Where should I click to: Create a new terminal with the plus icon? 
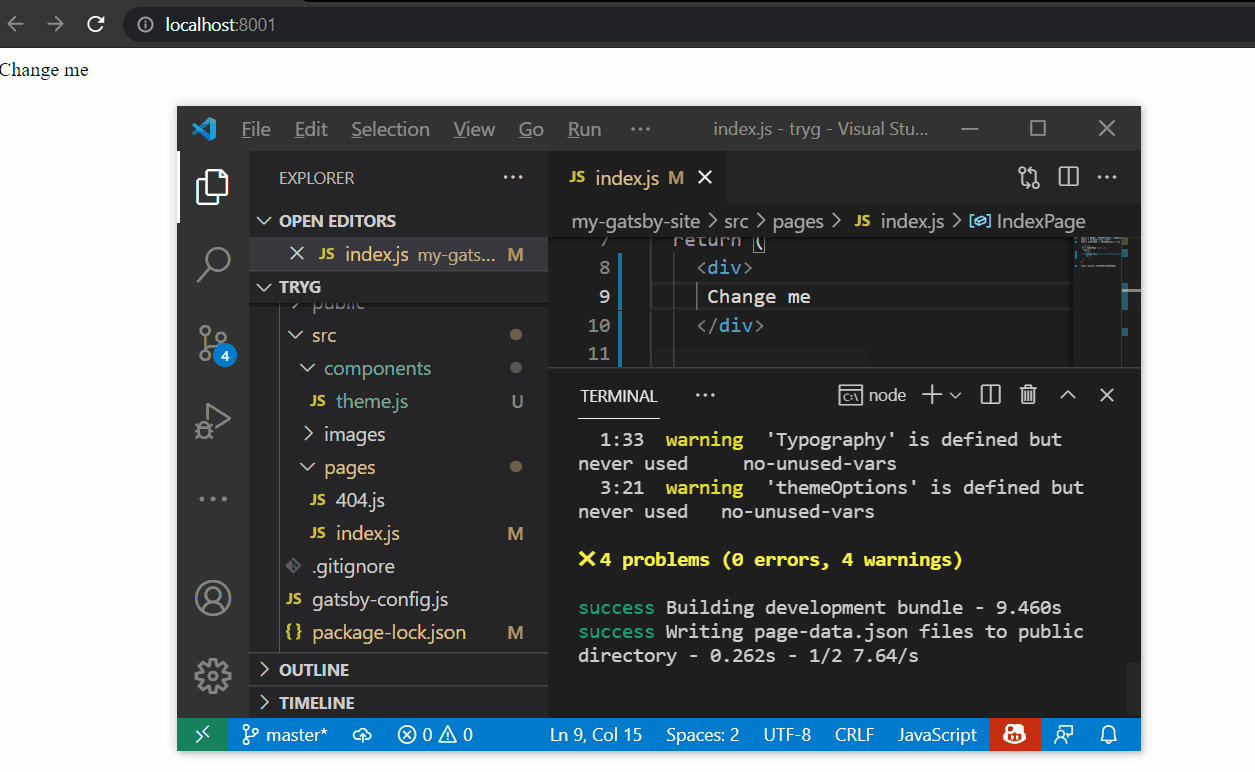[933, 394]
